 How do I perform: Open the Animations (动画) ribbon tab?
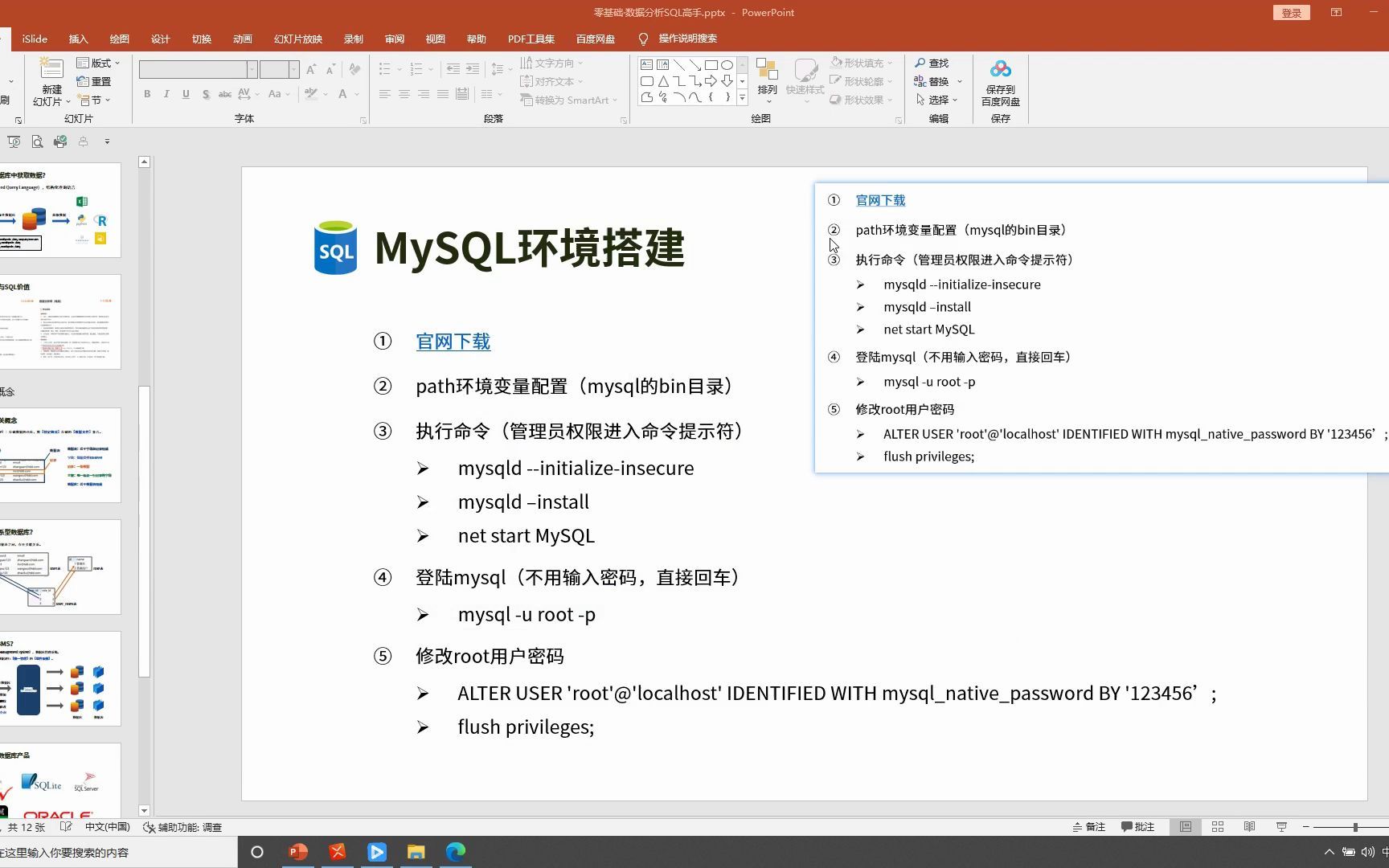point(243,39)
